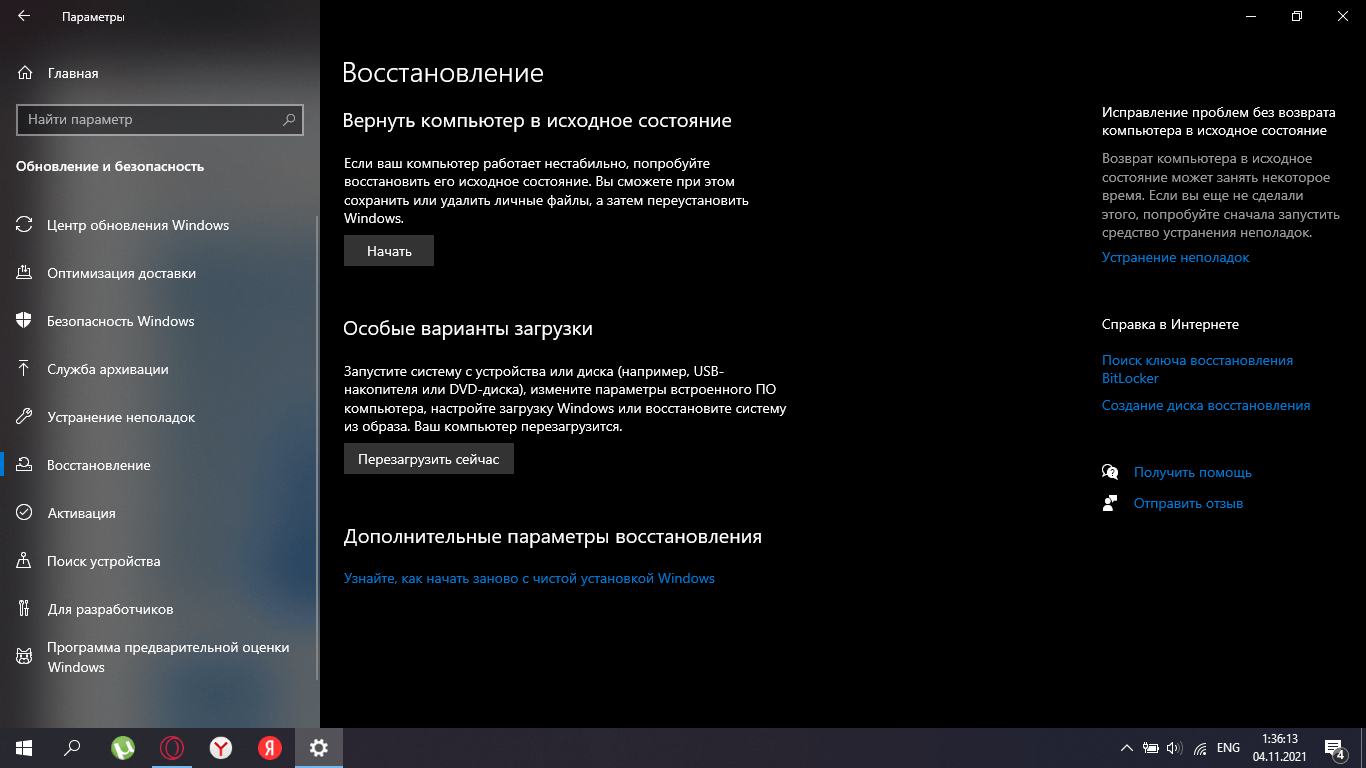Open the red Yandex taskbar icon
Viewport: 1366px width, 768px height.
point(270,748)
